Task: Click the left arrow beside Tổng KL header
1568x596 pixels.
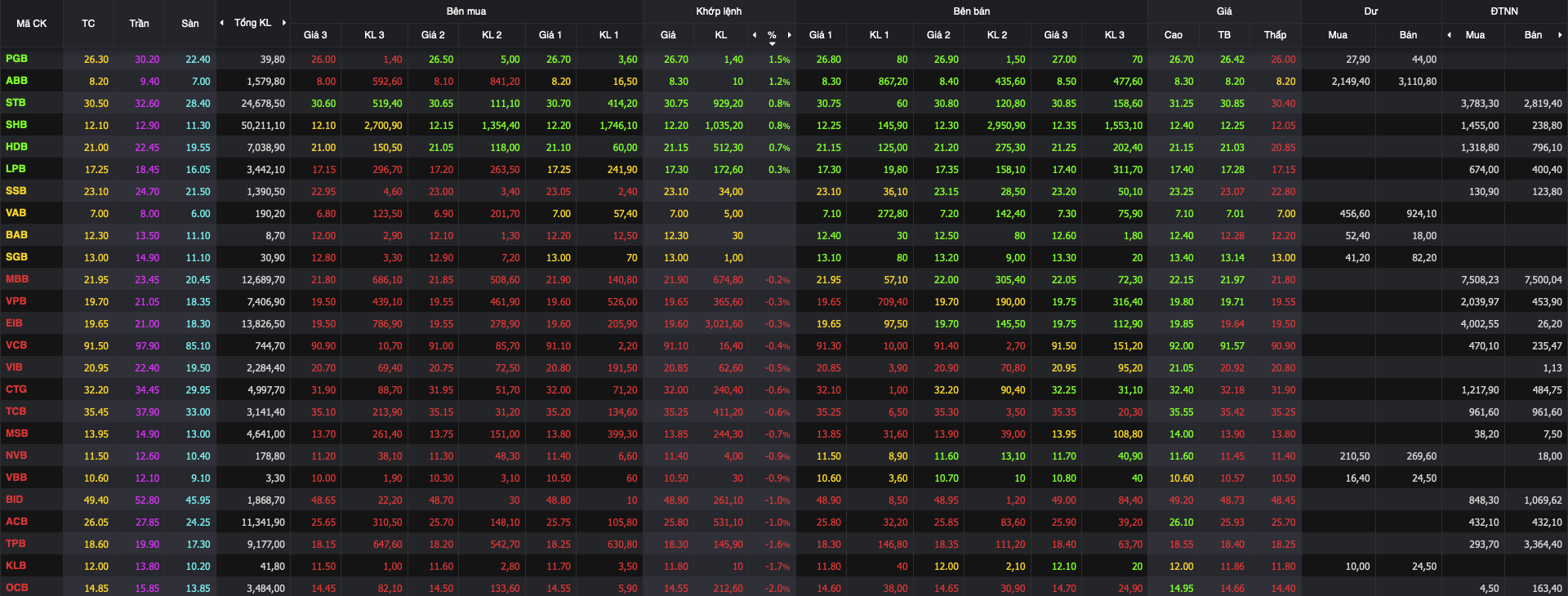Action: tap(222, 23)
